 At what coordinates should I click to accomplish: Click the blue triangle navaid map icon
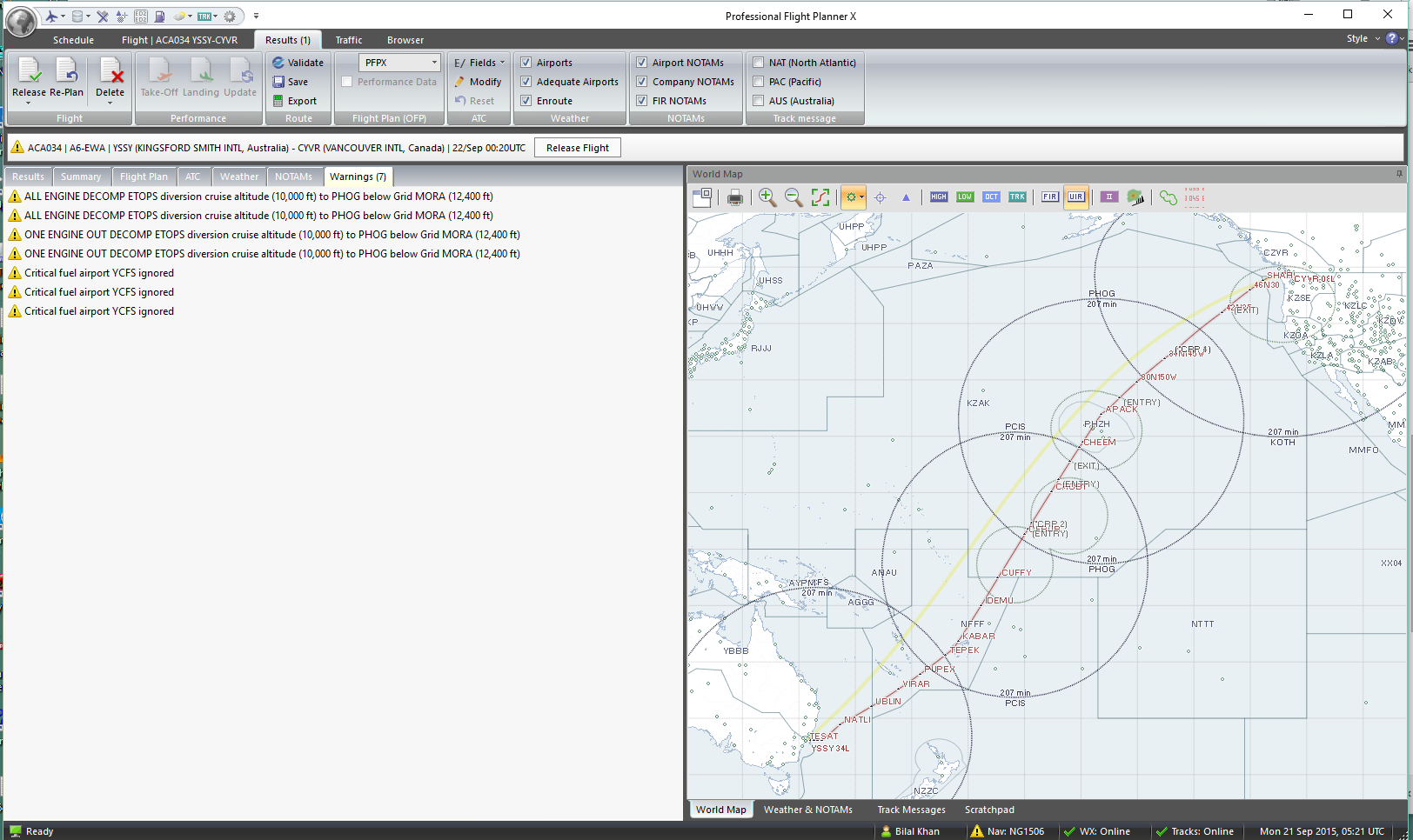click(x=906, y=197)
